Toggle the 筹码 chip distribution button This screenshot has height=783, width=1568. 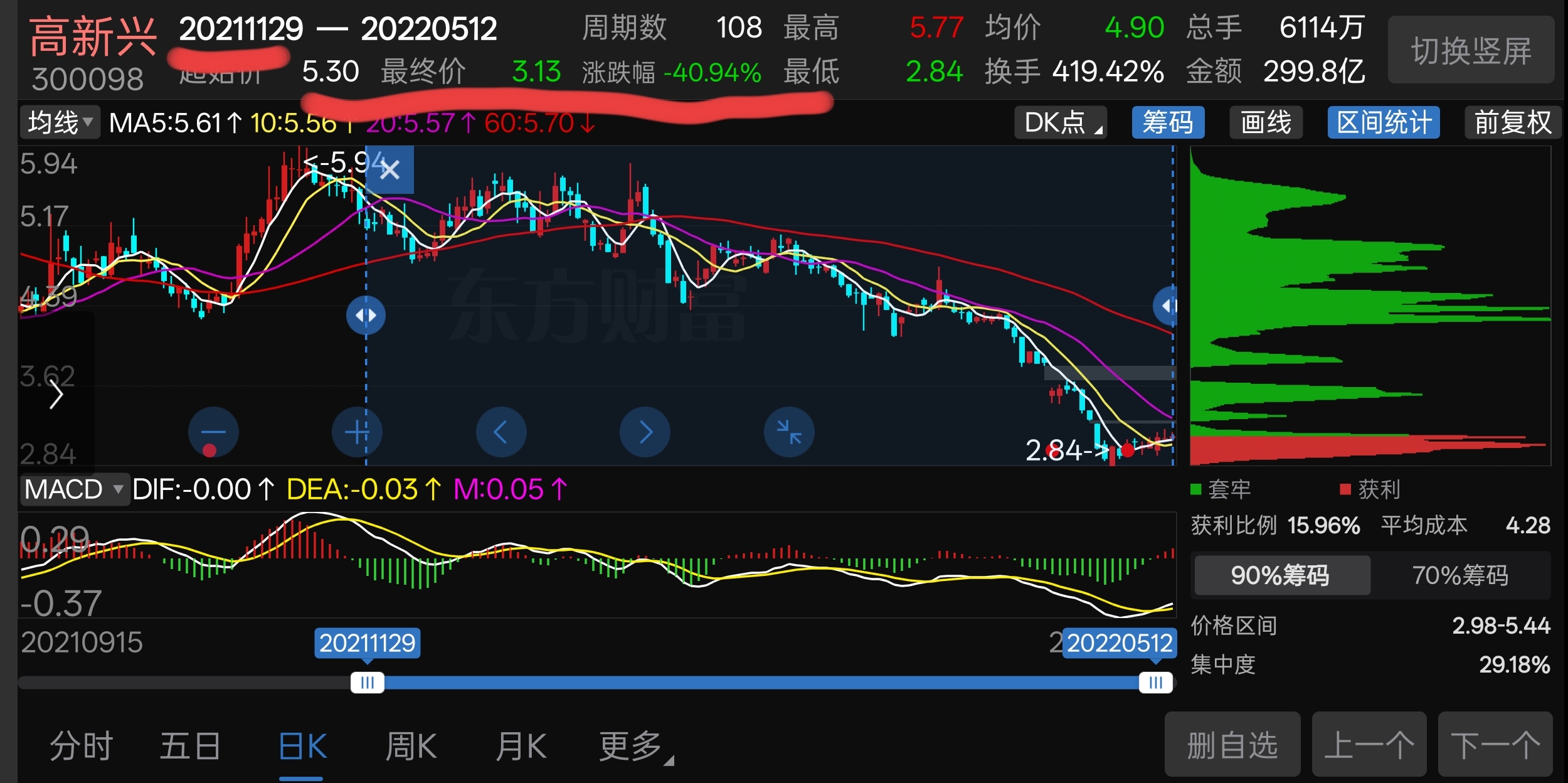(x=1167, y=122)
